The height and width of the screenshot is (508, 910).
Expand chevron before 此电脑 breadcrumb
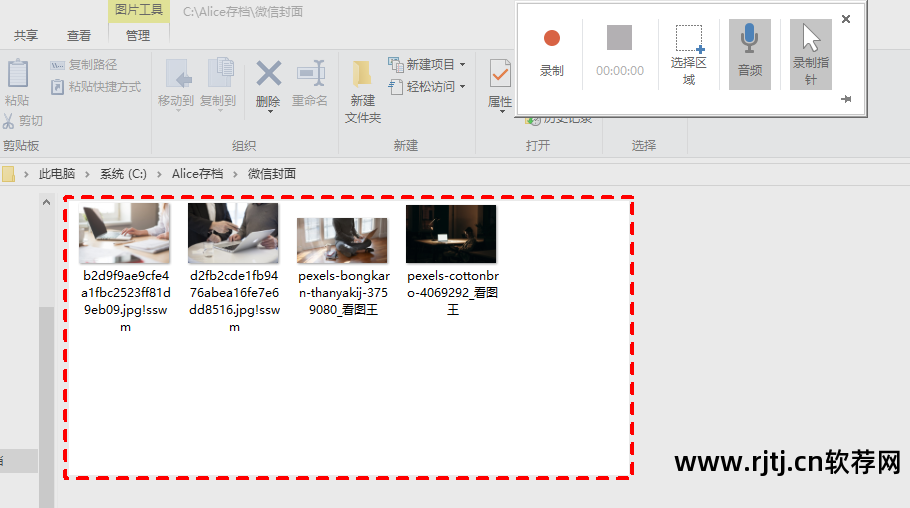pyautogui.click(x=26, y=174)
